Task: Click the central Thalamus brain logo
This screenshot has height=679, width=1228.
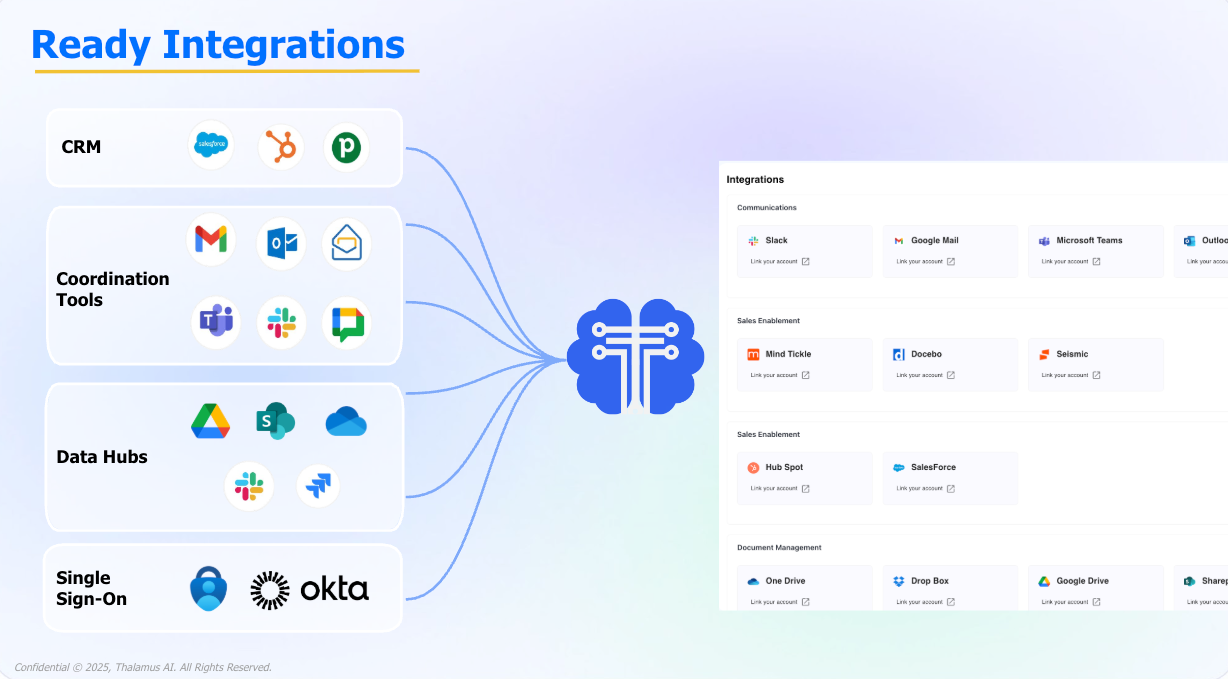Action: [635, 357]
